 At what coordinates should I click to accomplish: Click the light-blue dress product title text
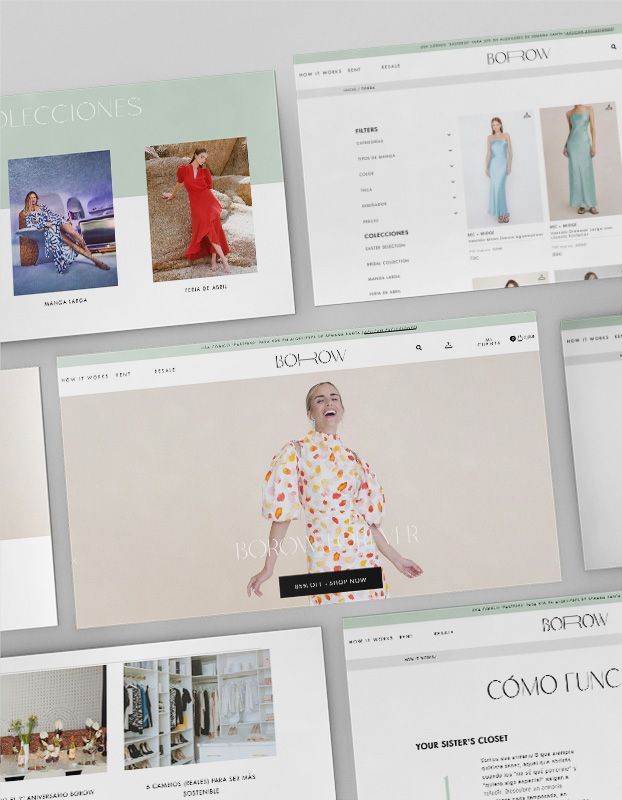click(505, 237)
